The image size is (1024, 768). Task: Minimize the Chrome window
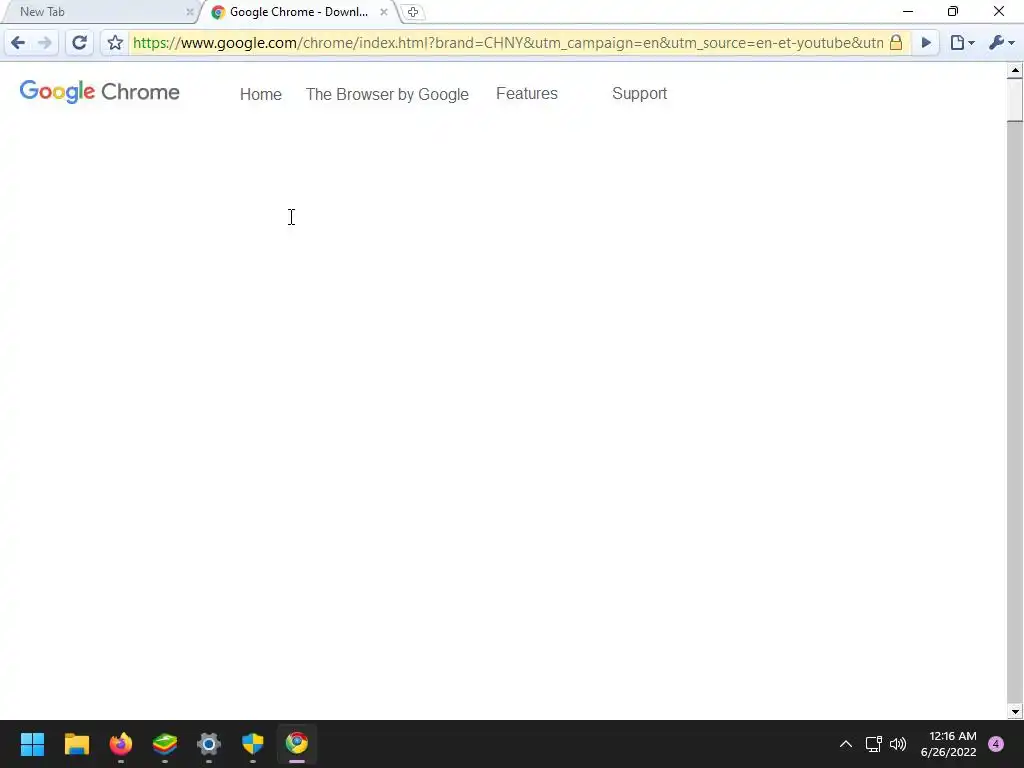point(908,12)
